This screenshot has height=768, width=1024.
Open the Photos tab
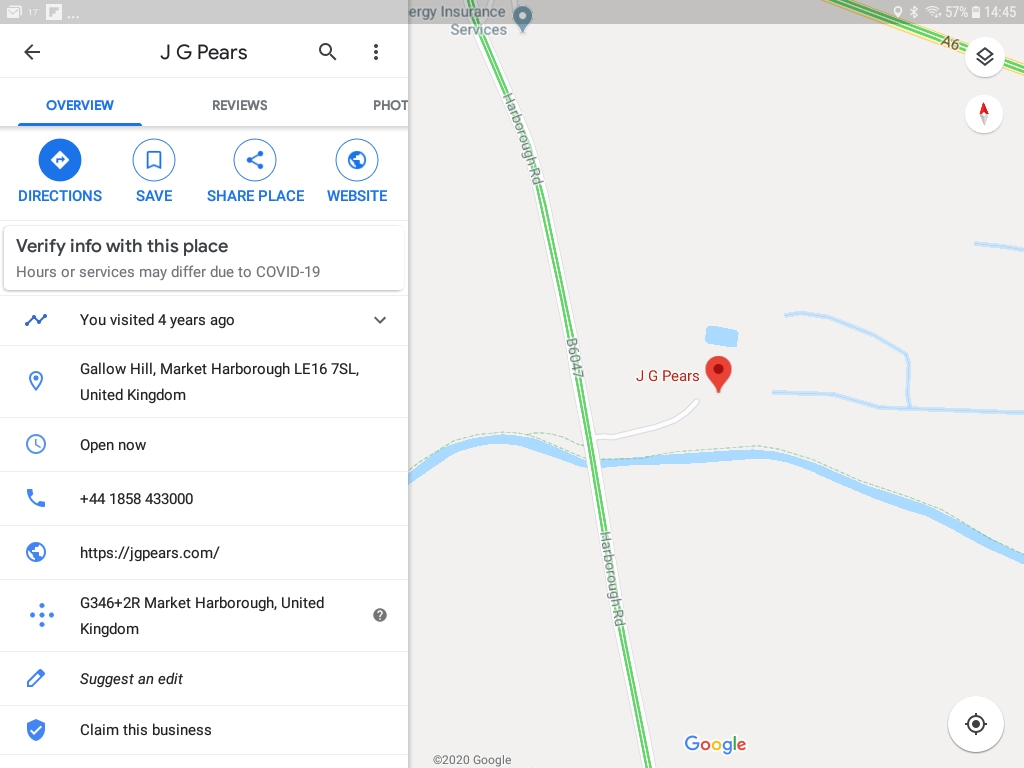click(x=390, y=105)
